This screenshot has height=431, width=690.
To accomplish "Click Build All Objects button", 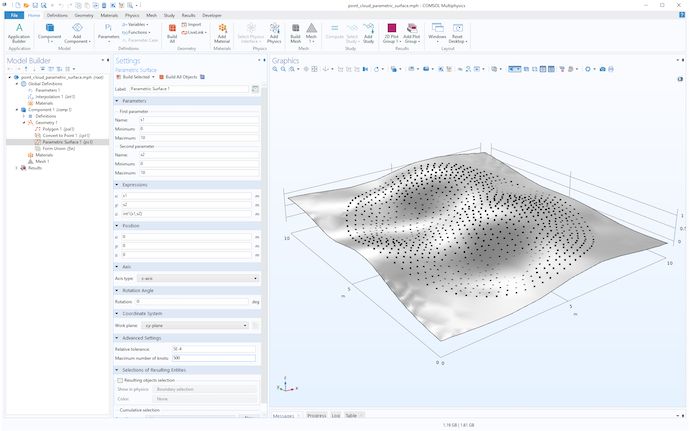I will point(178,77).
